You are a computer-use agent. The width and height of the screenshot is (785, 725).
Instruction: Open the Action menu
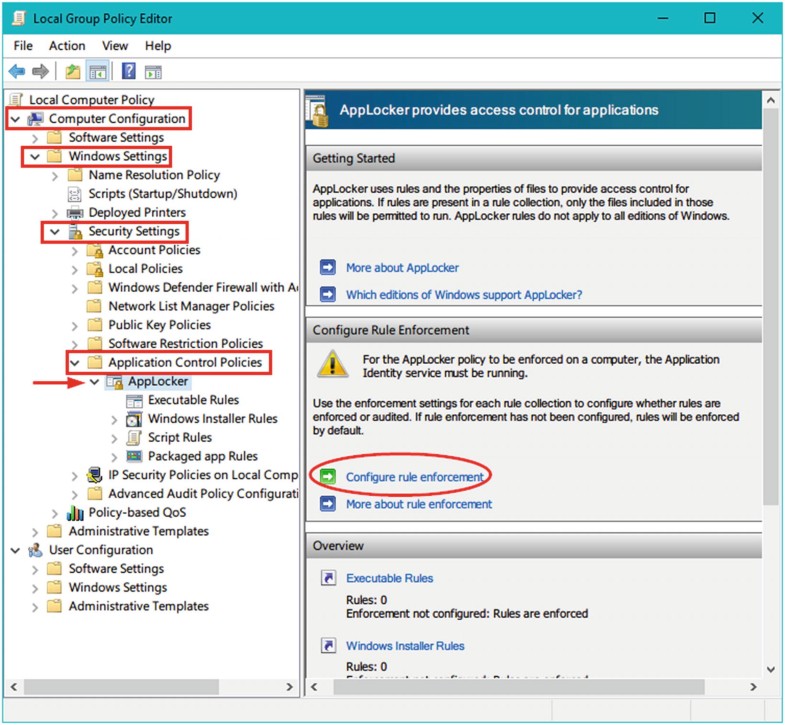pyautogui.click(x=67, y=46)
